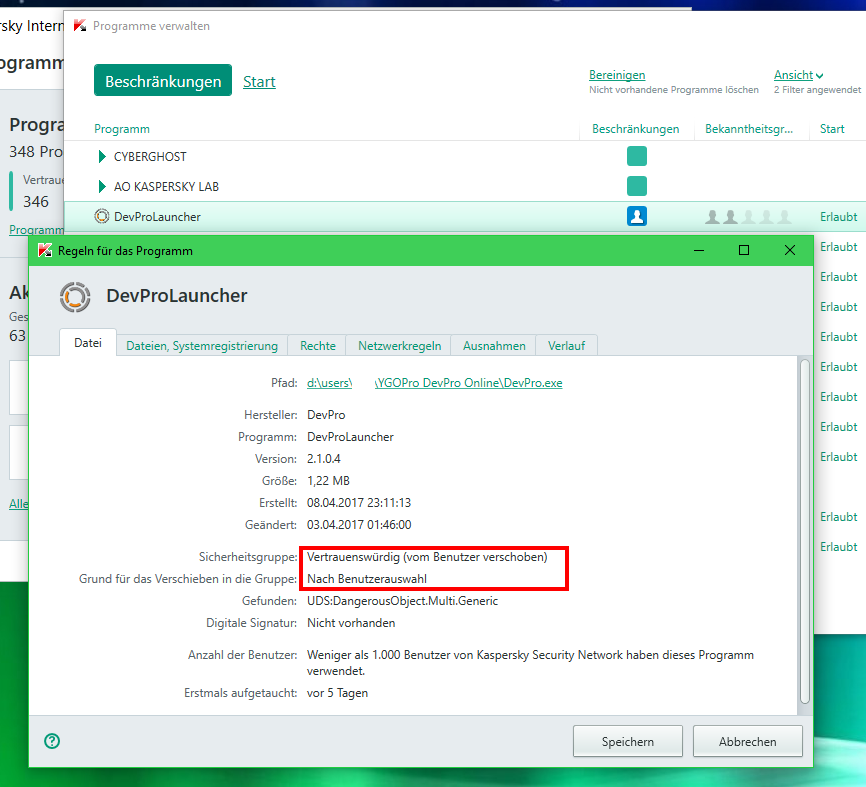Sort by Programm column header

(122, 129)
